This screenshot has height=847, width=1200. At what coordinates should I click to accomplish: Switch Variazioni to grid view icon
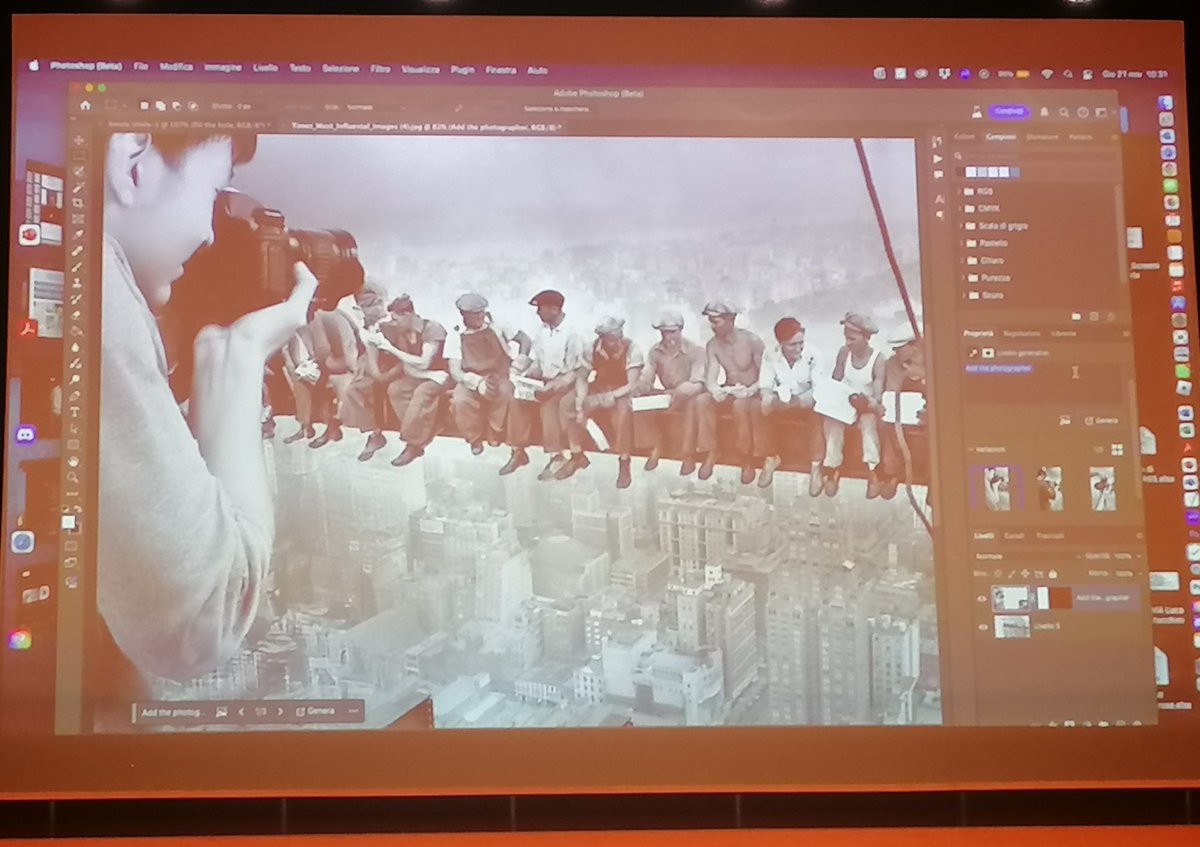1117,449
